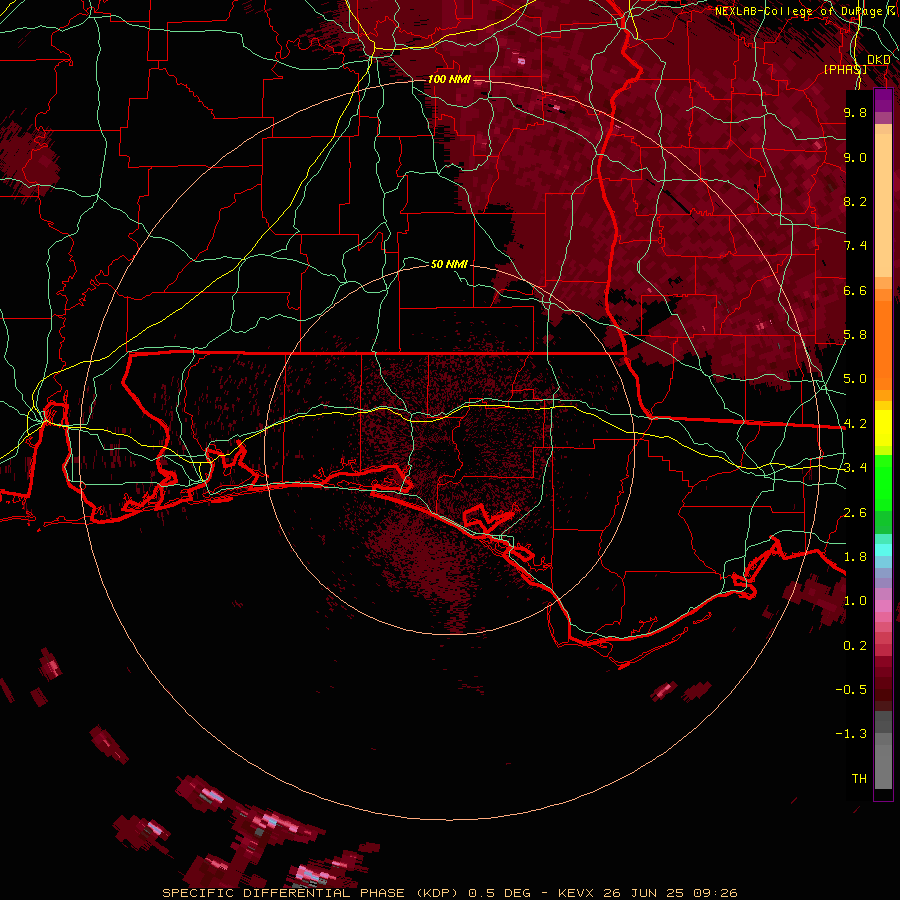Click the 3.4 value on color scale
This screenshot has width=900, height=900.
pyautogui.click(x=855, y=468)
